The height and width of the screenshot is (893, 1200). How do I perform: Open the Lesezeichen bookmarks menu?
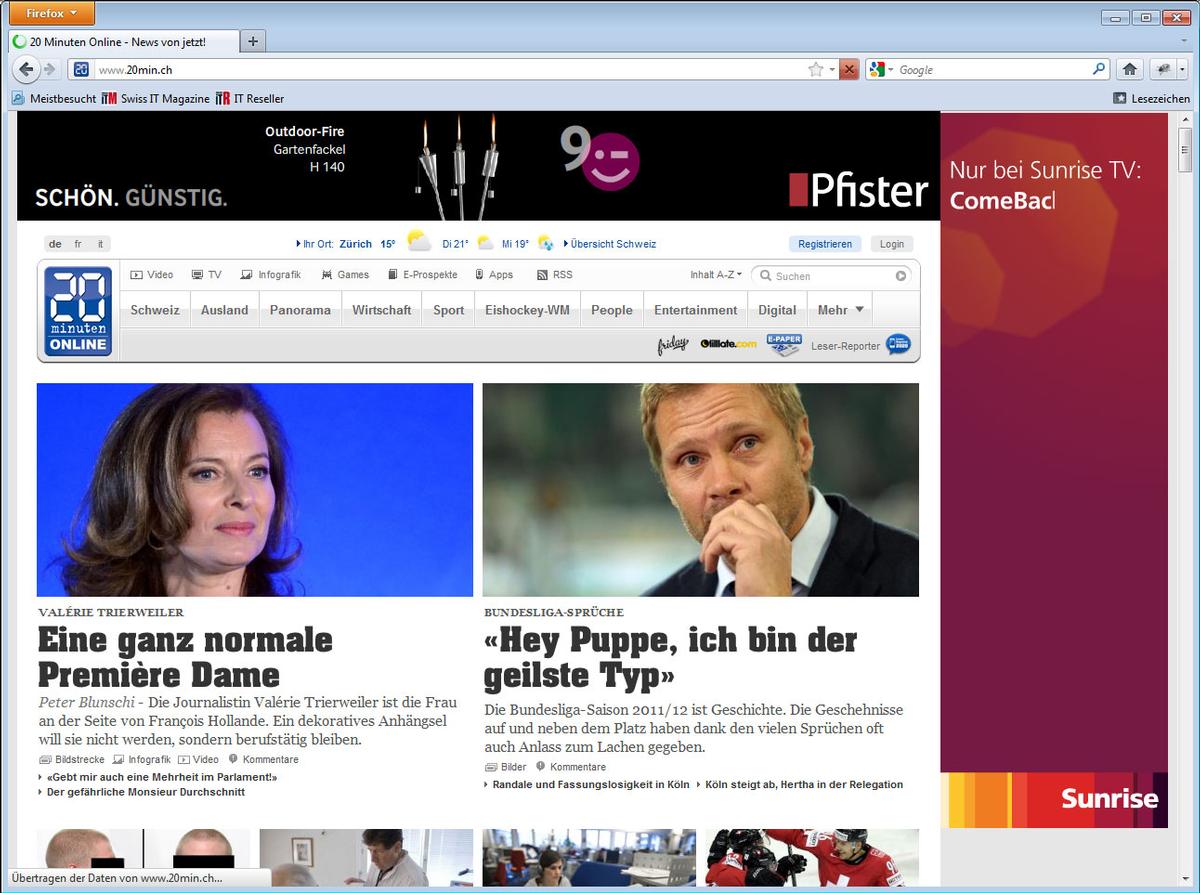(x=1152, y=98)
